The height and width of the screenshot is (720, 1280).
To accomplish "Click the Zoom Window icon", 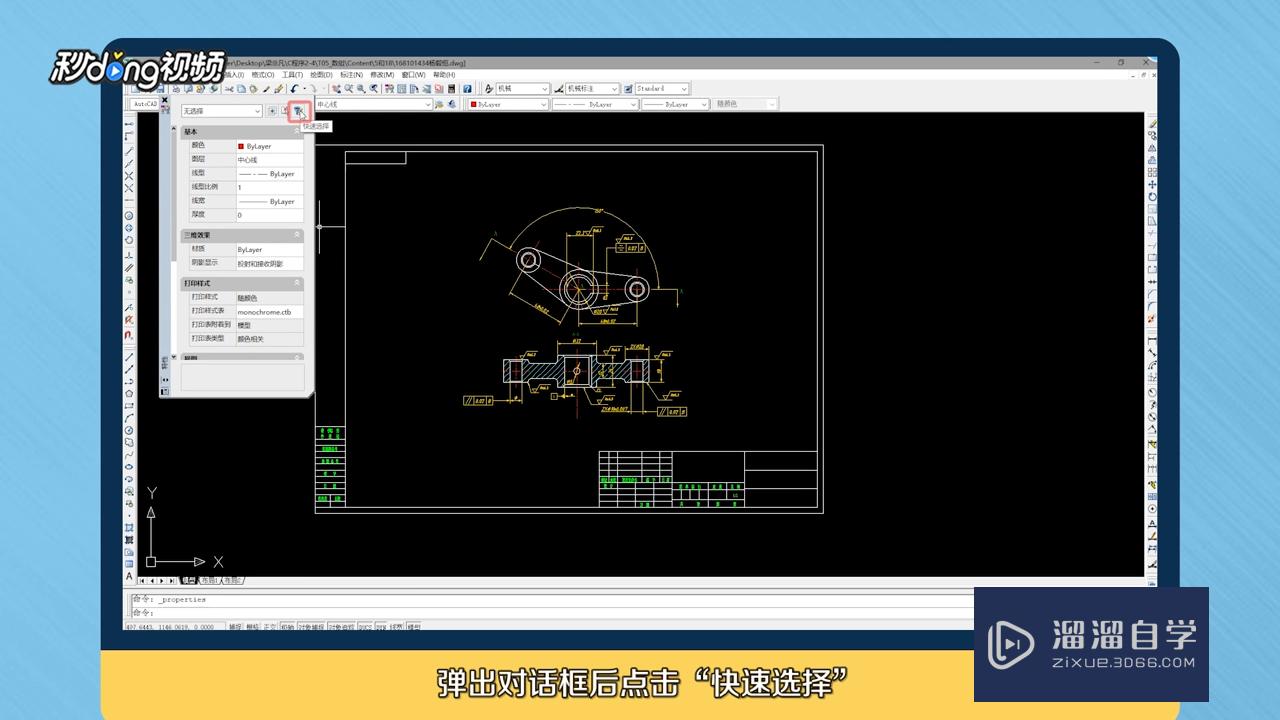I will click(360, 89).
